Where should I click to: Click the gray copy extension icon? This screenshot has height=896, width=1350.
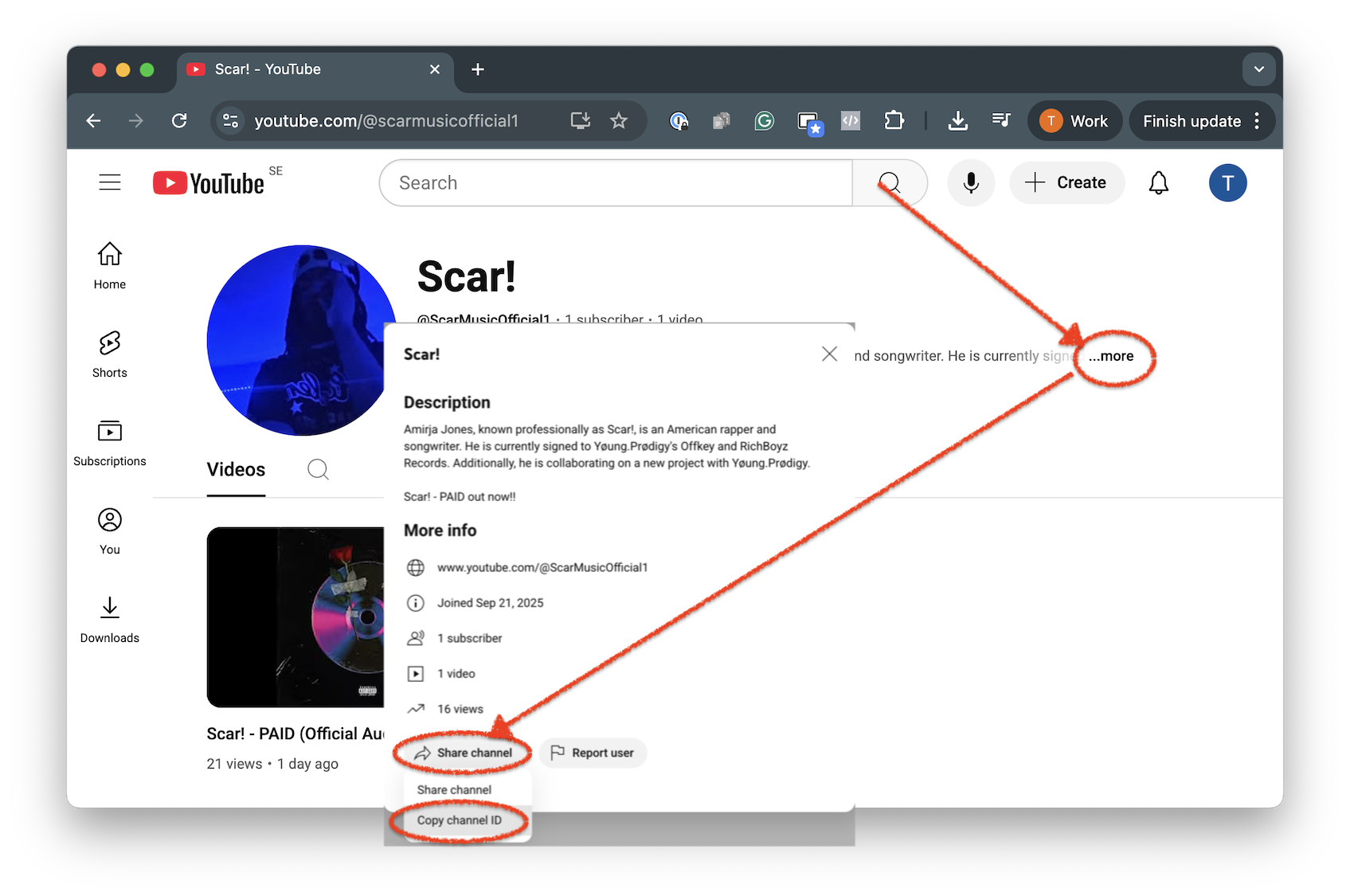click(722, 121)
